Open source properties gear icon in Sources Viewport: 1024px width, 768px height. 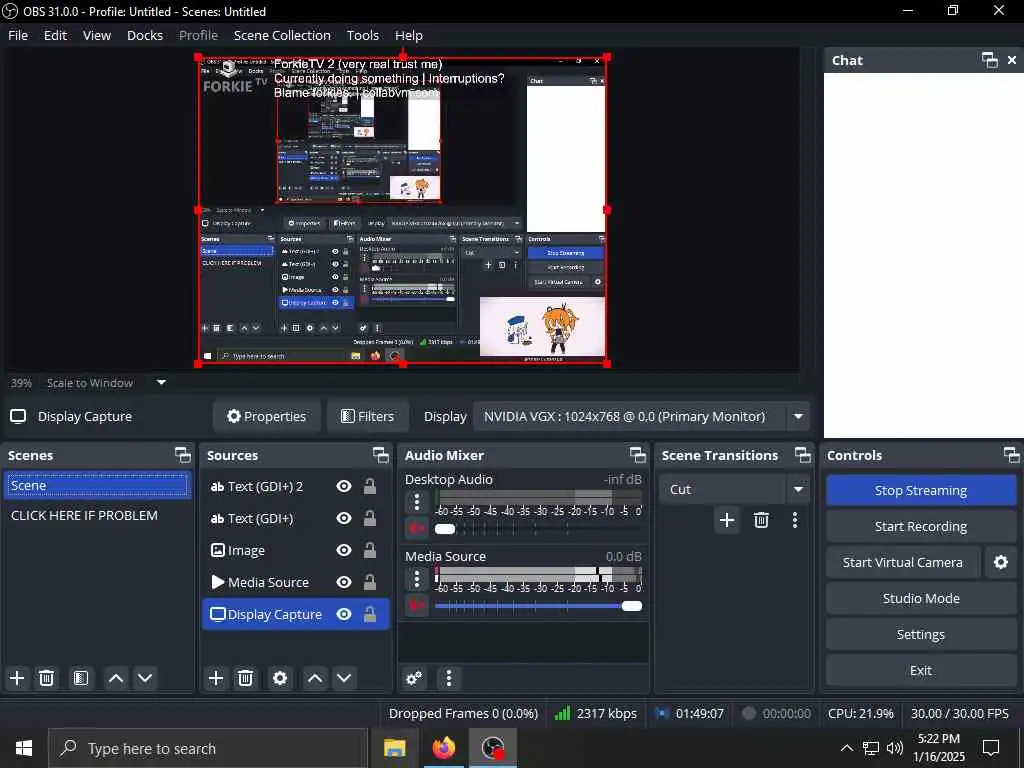[280, 679]
